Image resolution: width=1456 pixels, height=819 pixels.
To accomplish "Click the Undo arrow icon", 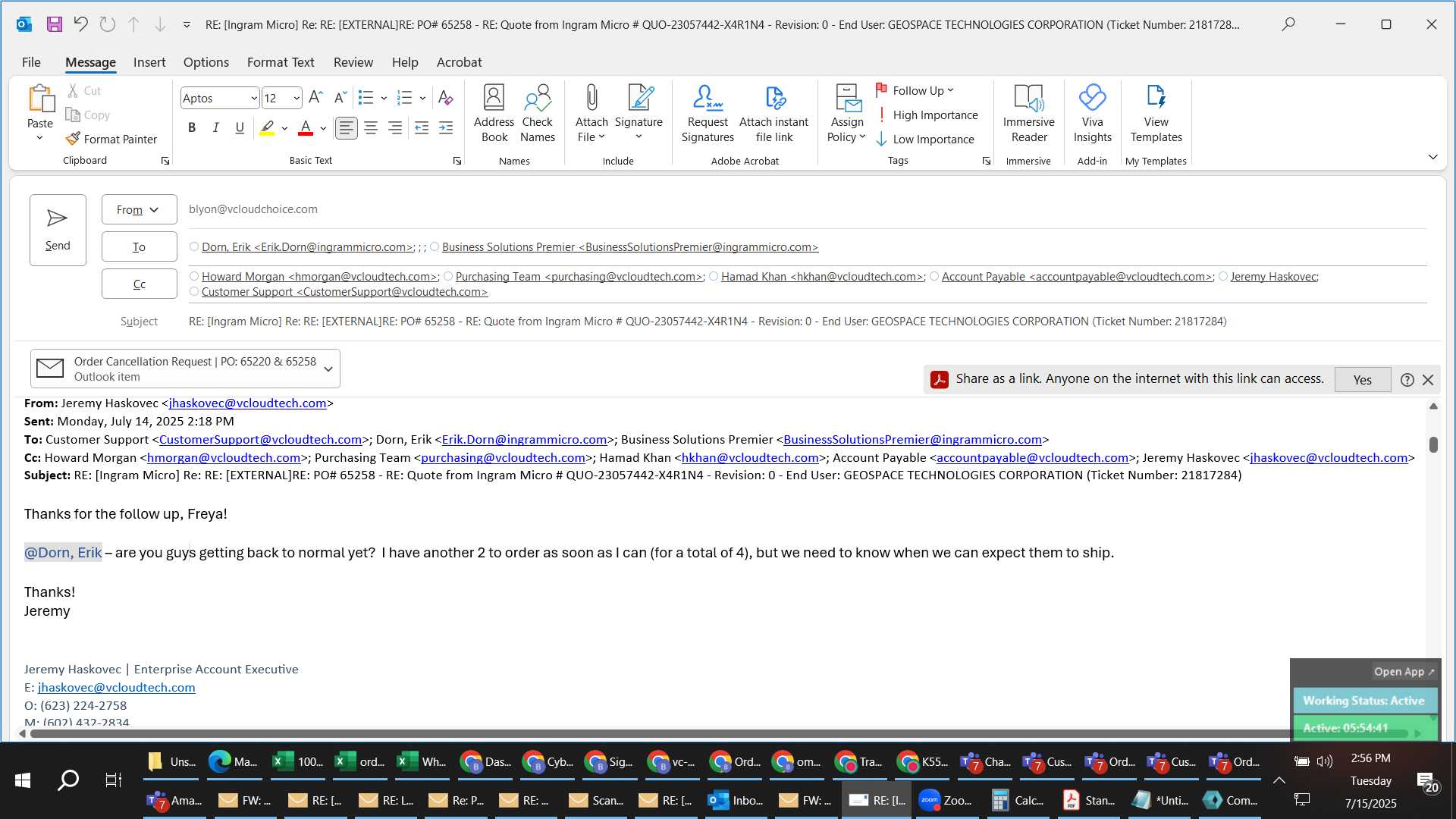I will 80,24.
